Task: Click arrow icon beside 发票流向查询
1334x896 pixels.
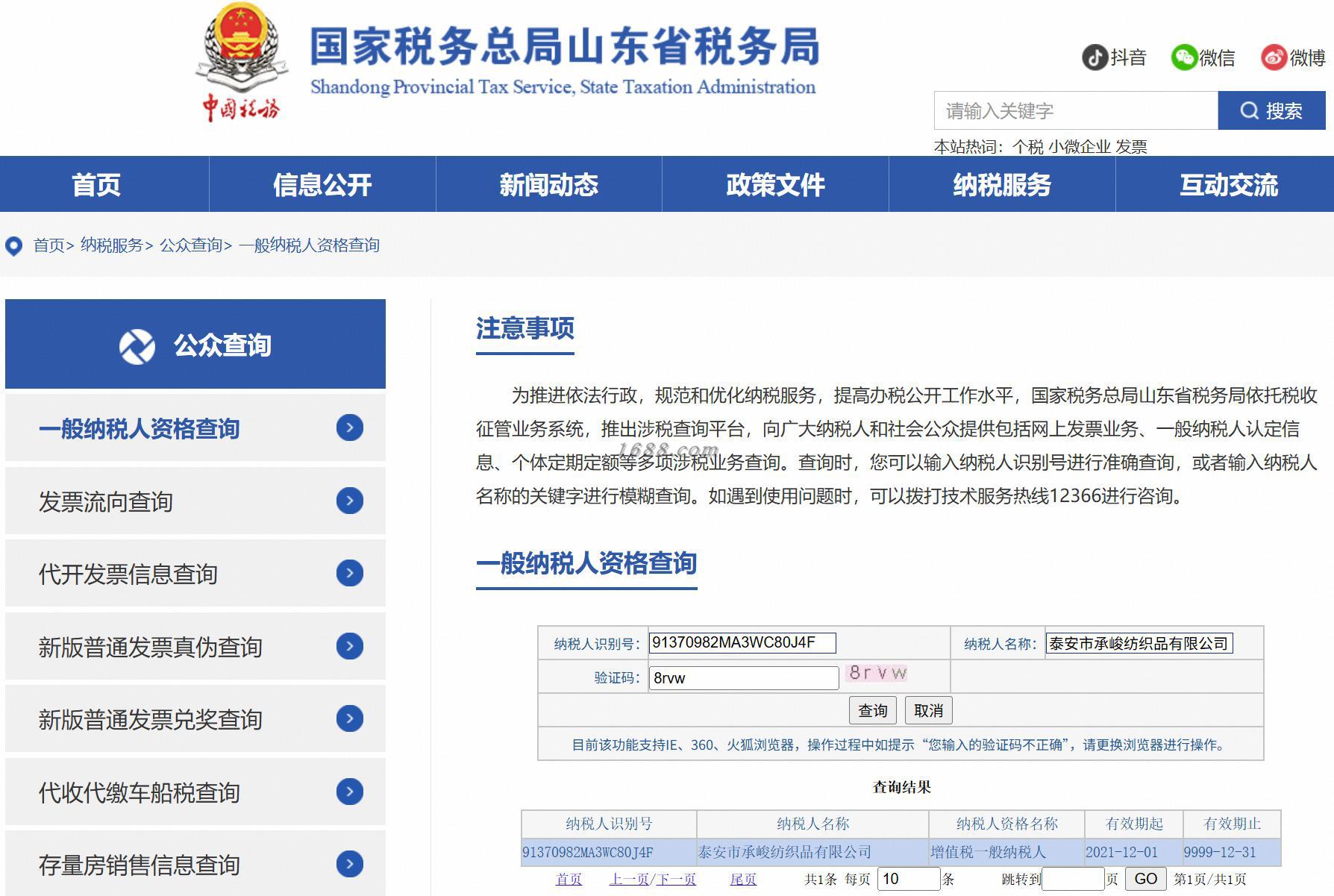Action: tap(349, 501)
